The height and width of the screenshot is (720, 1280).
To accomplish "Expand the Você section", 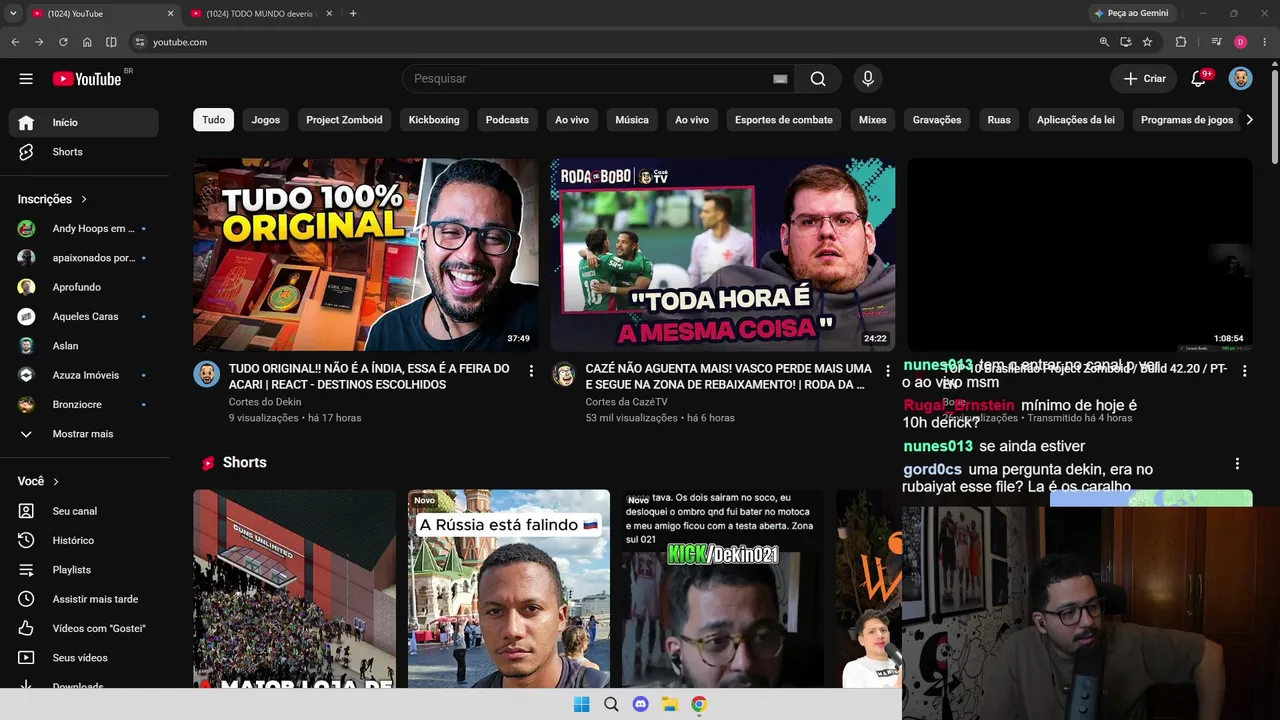I will click(x=39, y=481).
